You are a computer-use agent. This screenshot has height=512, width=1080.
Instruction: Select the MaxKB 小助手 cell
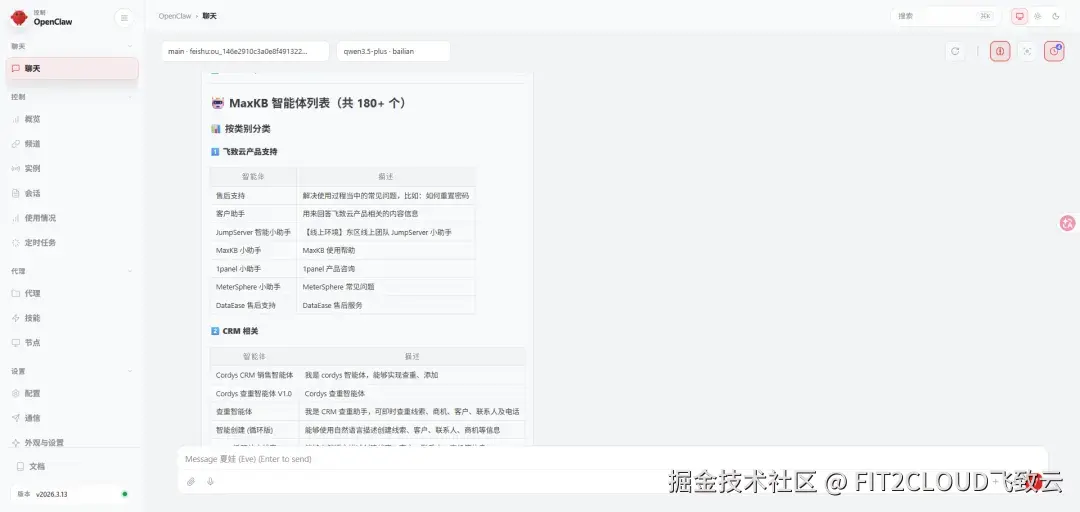point(253,250)
